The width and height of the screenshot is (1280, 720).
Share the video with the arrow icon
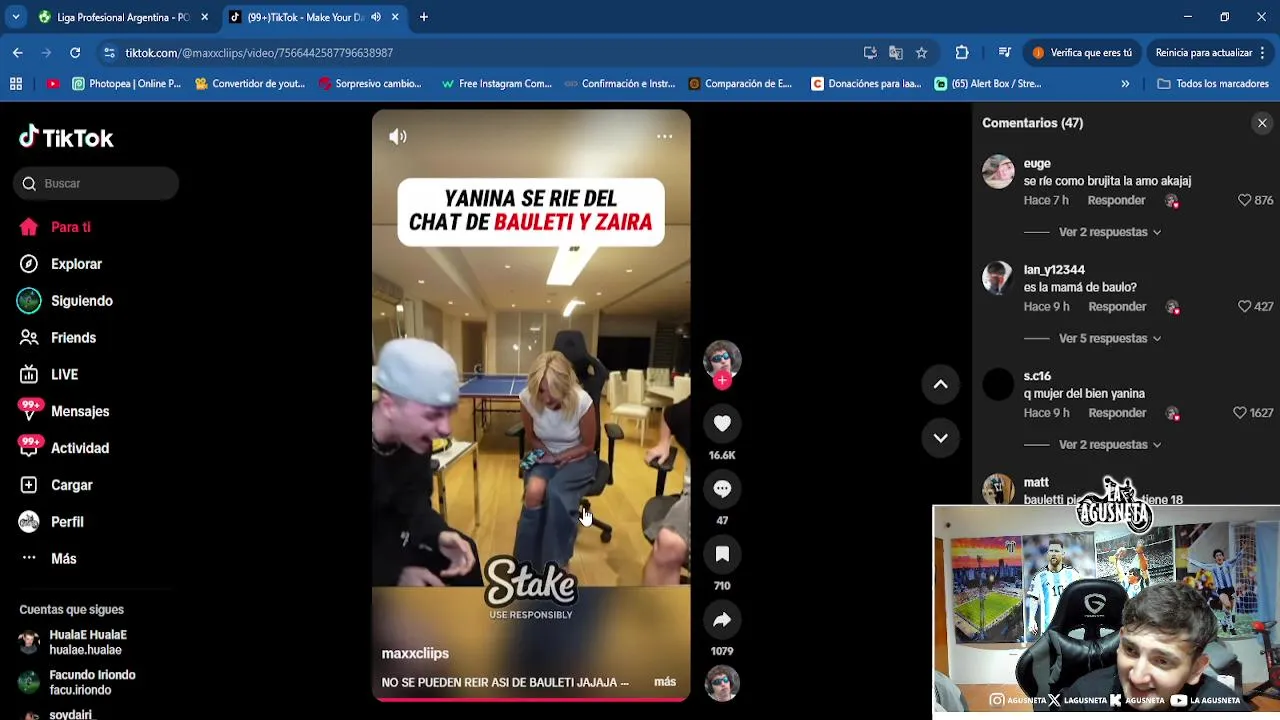tap(722, 620)
